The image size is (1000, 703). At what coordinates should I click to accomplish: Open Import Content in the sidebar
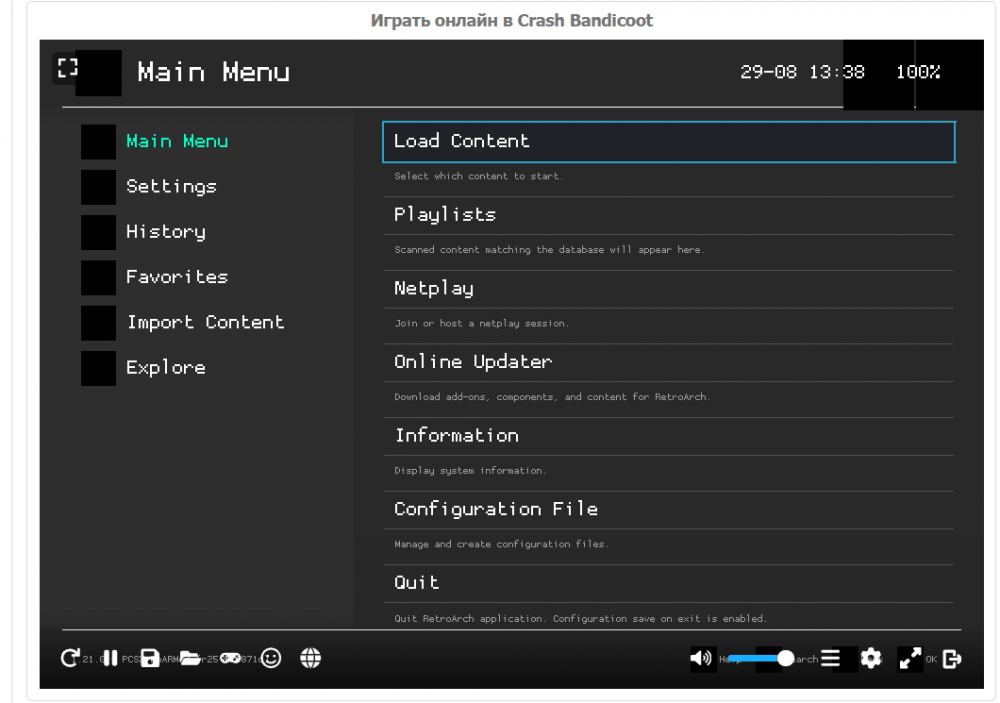205,322
